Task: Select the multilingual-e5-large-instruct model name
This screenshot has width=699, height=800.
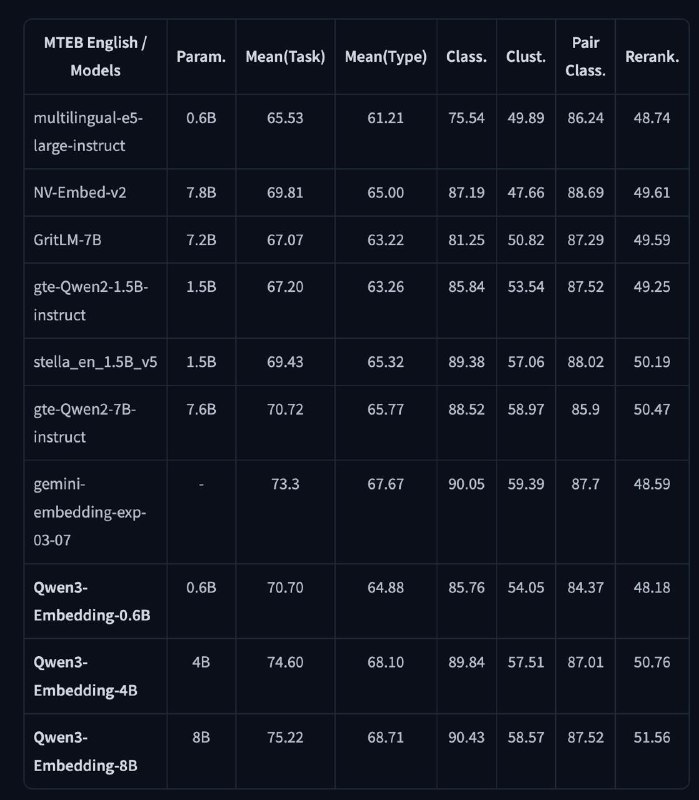Action: [88, 132]
